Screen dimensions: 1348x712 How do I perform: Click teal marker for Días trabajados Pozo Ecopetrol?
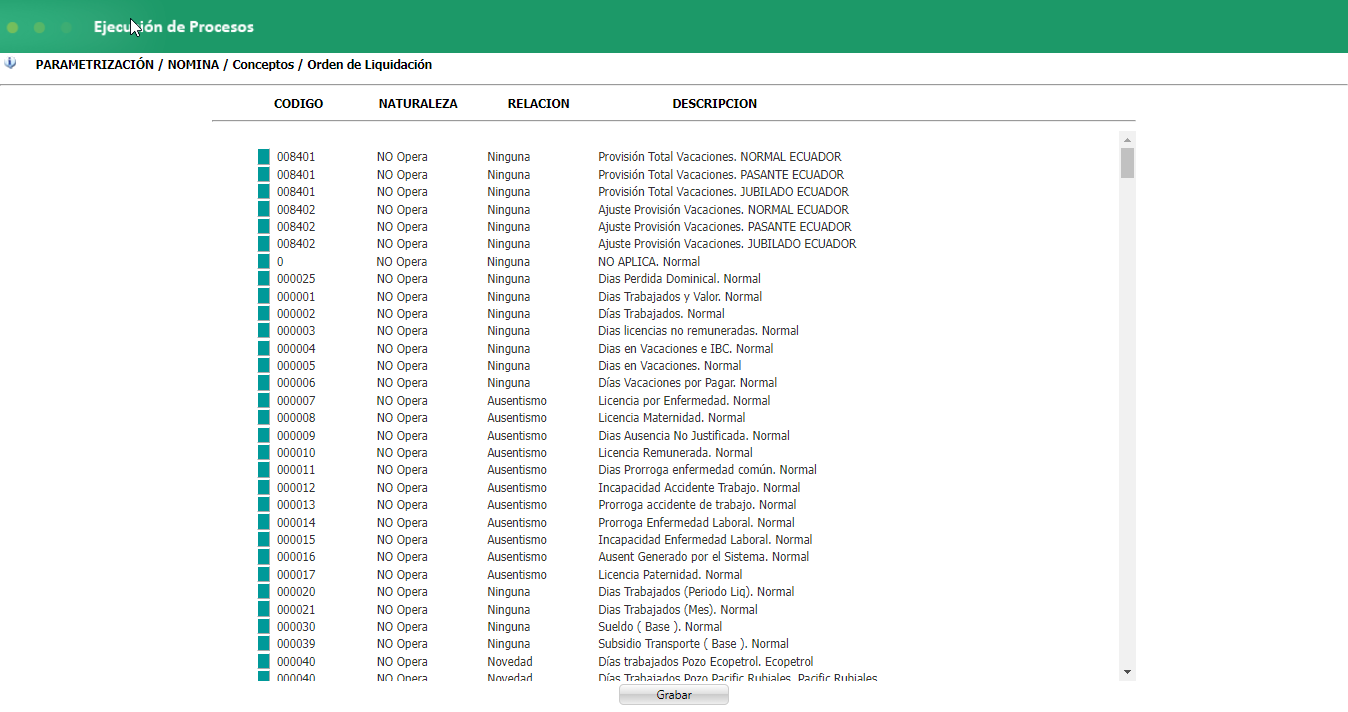click(x=264, y=661)
